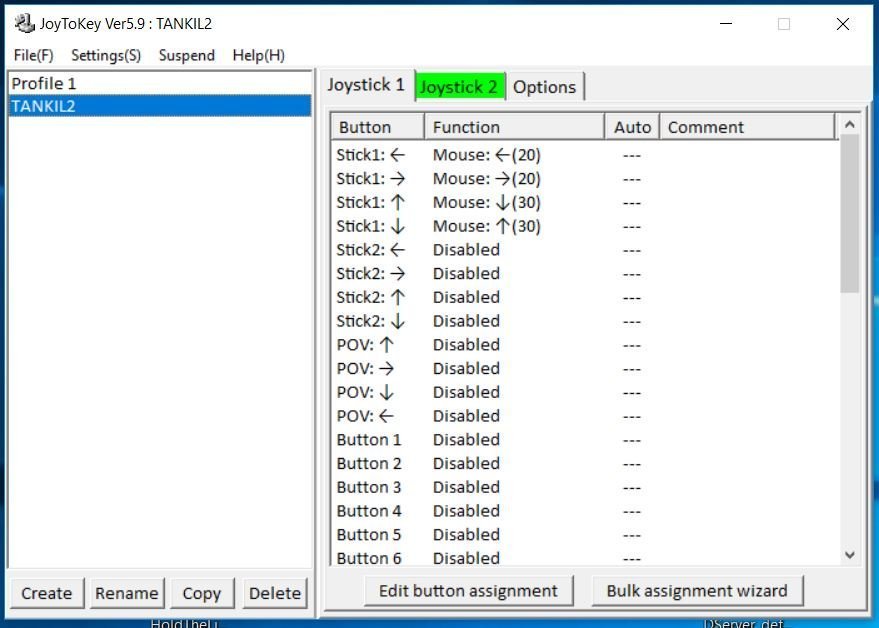Click the Rename profile button
Screen dimensions: 879x628
(x=127, y=593)
